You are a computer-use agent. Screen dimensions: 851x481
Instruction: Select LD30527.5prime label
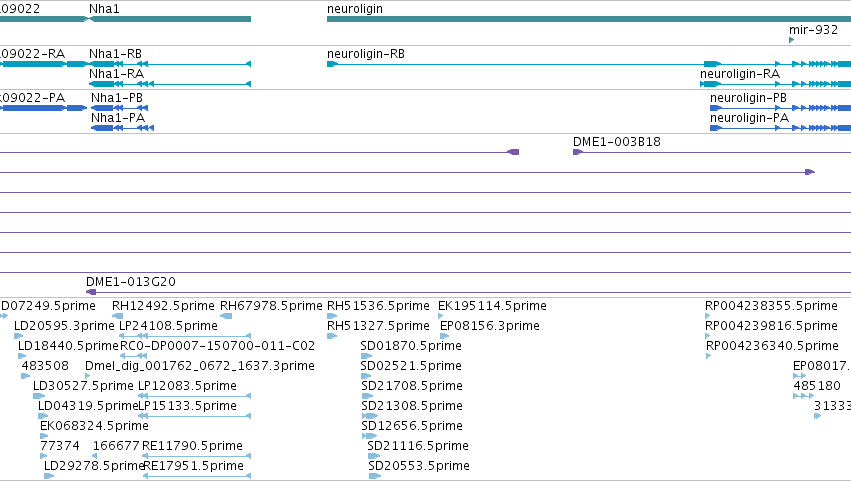83,386
